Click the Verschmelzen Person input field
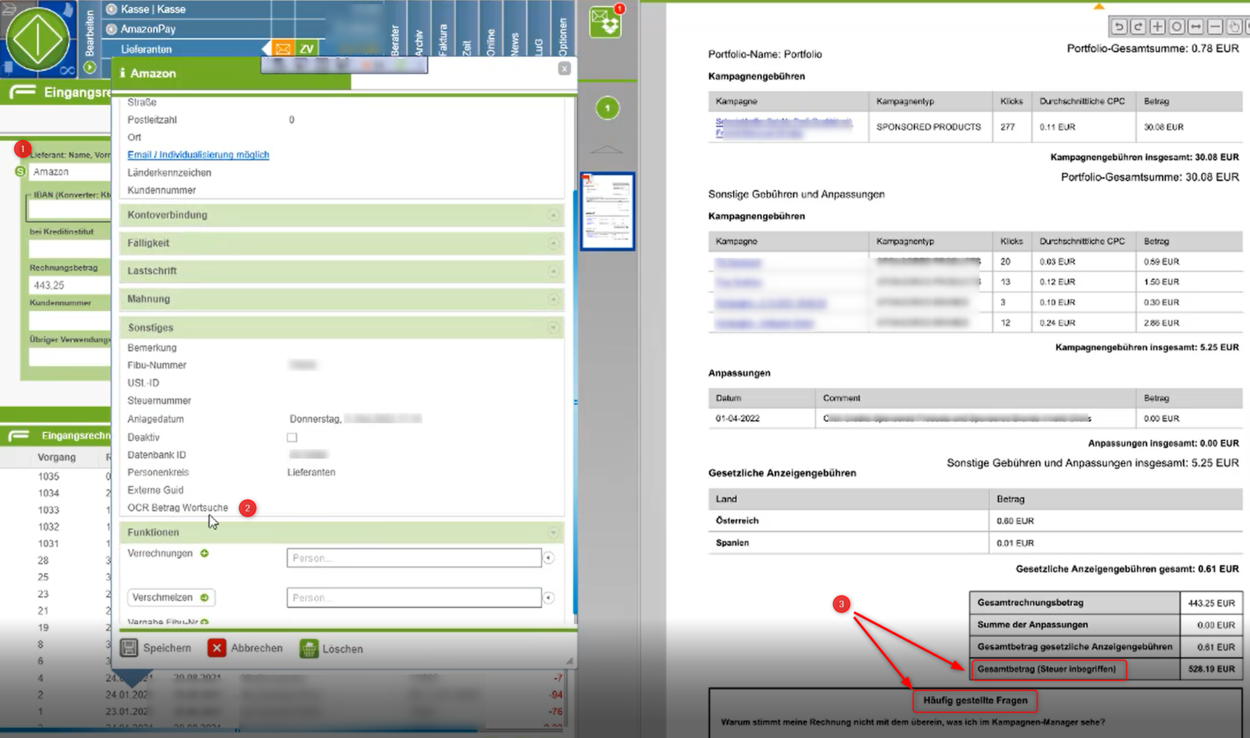 tap(414, 598)
